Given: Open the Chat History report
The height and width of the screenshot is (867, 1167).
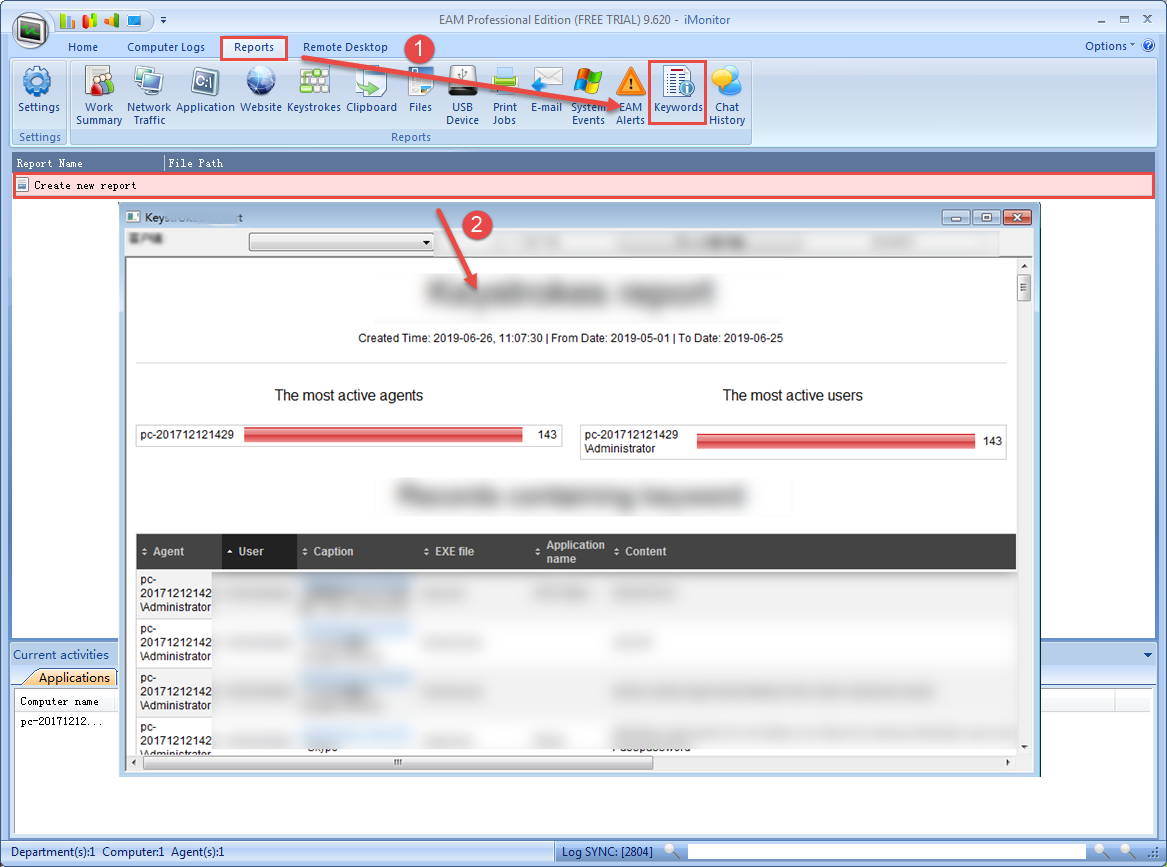Looking at the screenshot, I should (726, 95).
